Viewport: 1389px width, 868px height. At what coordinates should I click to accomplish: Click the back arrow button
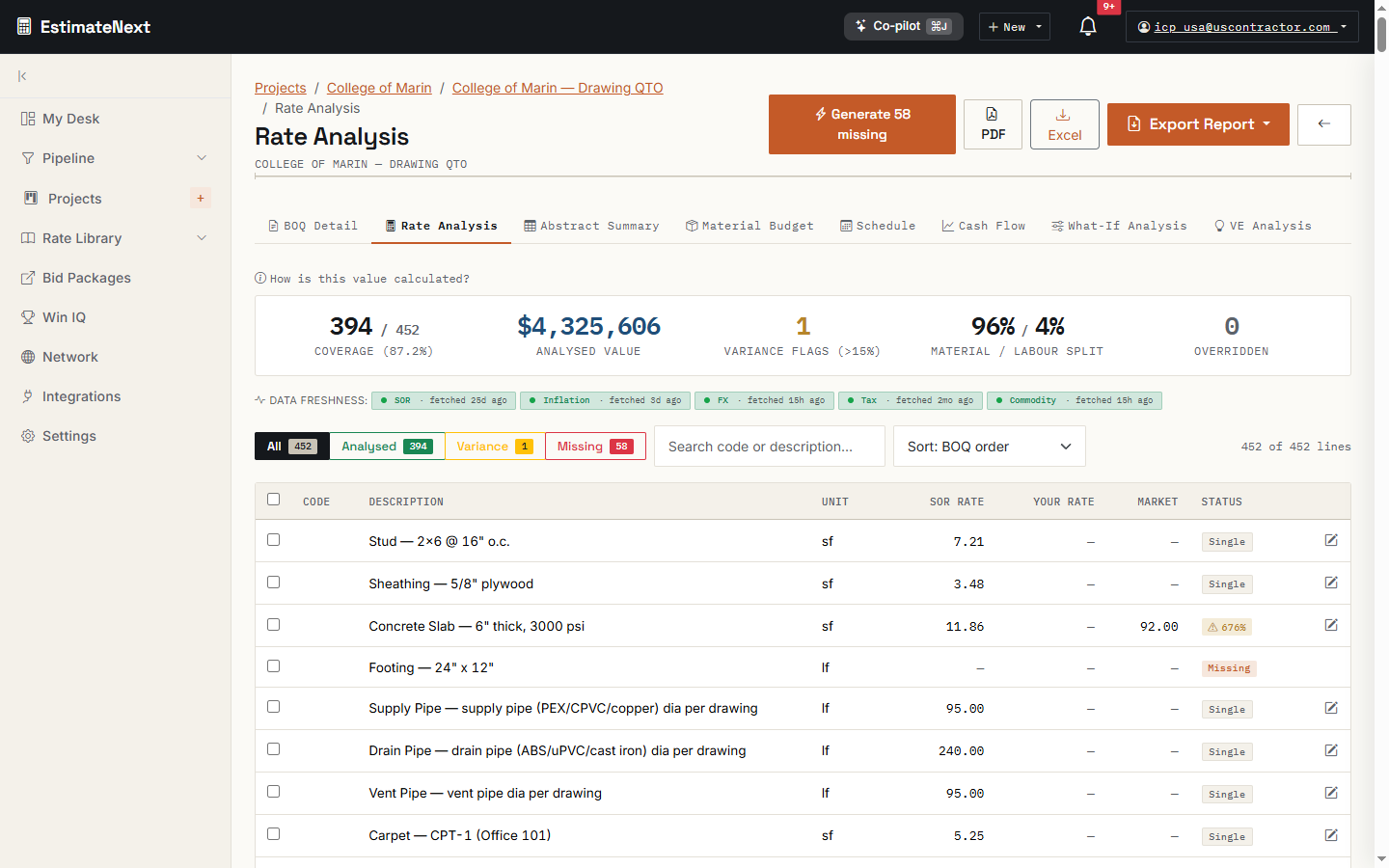coord(1324,124)
